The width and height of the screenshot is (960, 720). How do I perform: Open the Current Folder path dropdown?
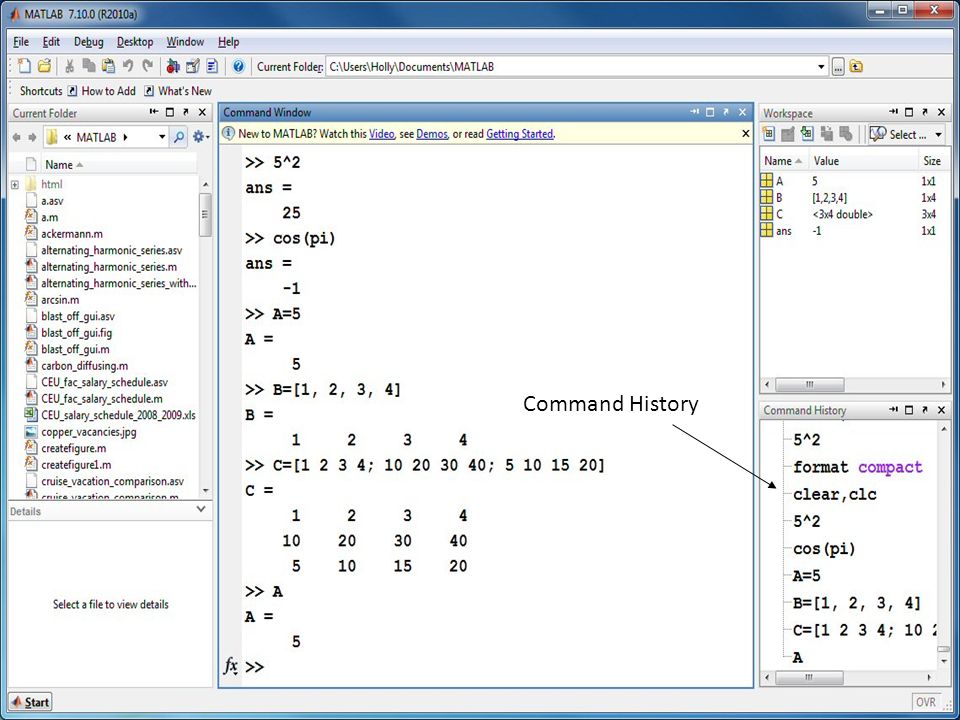821,67
